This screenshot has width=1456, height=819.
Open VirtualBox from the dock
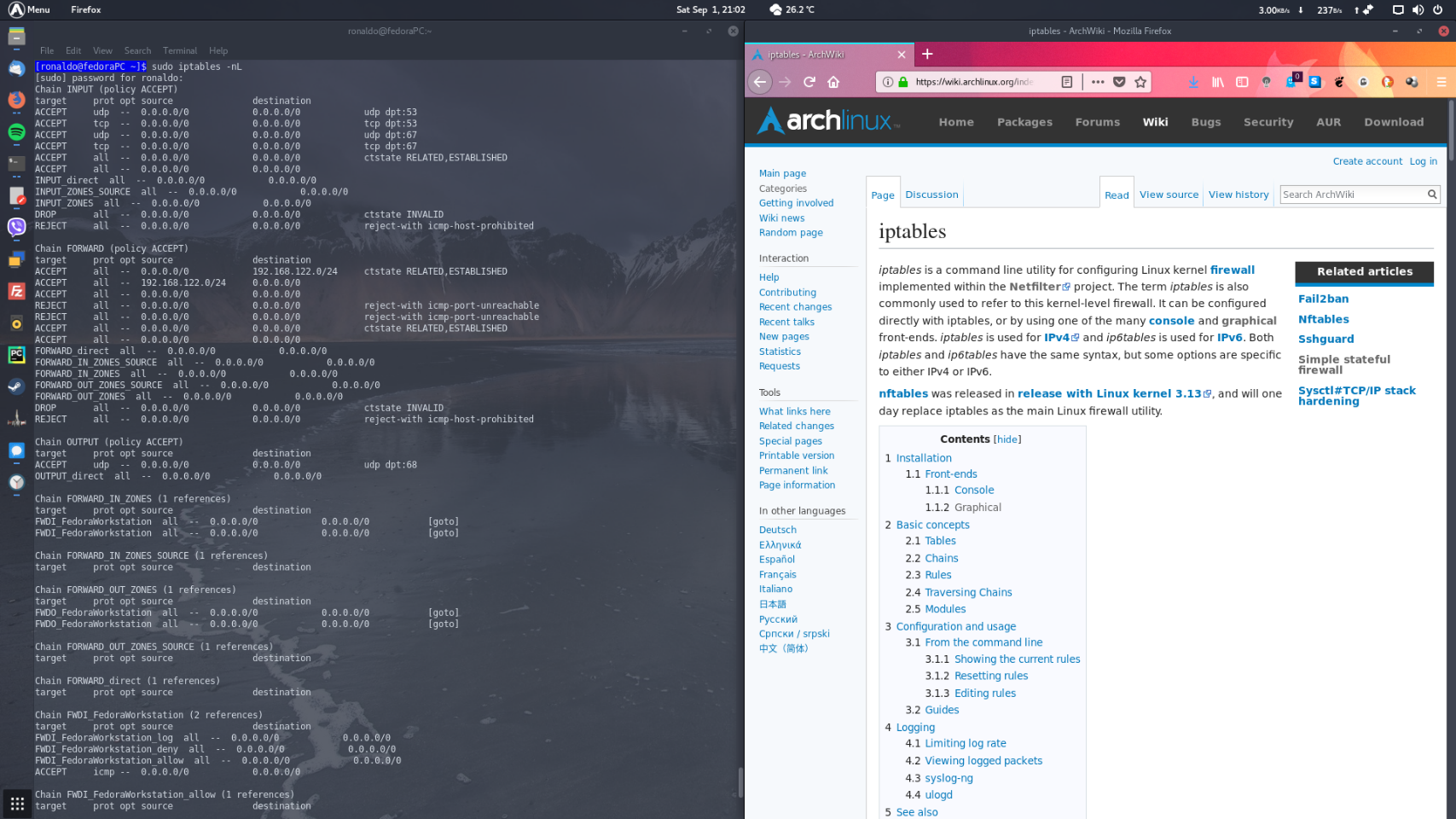(x=16, y=259)
